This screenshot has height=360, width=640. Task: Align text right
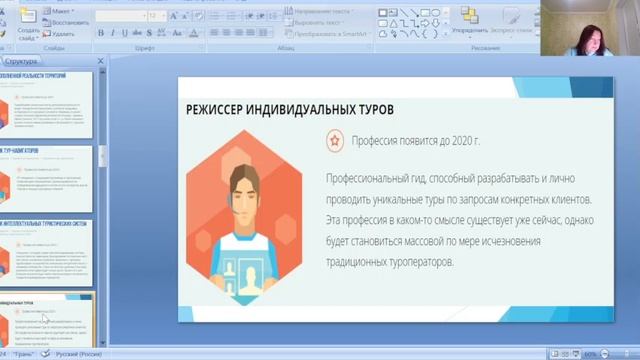click(239, 32)
